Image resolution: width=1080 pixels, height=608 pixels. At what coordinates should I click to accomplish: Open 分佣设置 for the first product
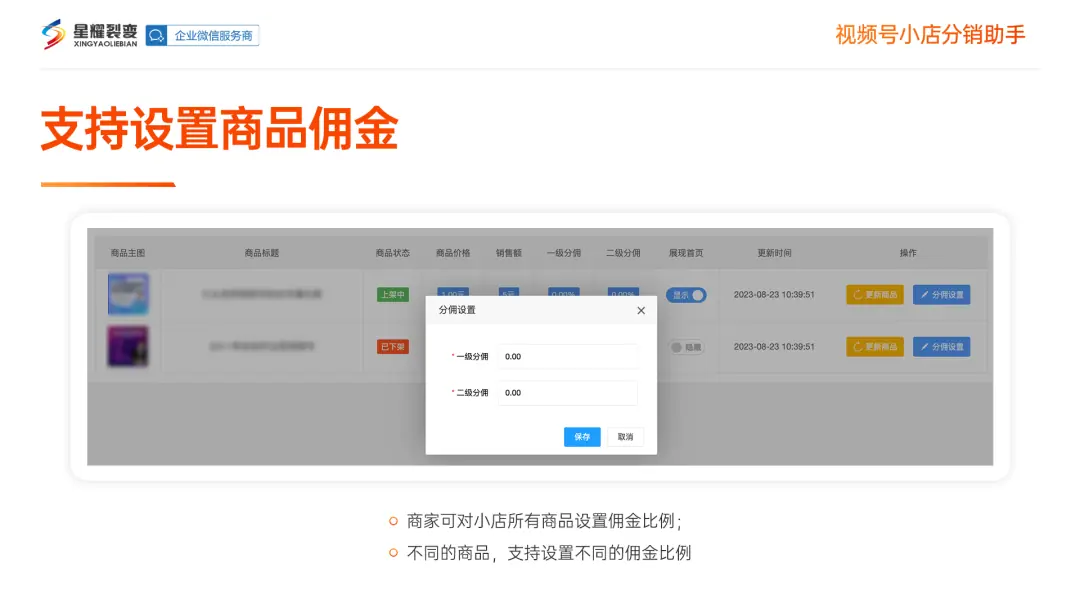point(942,295)
